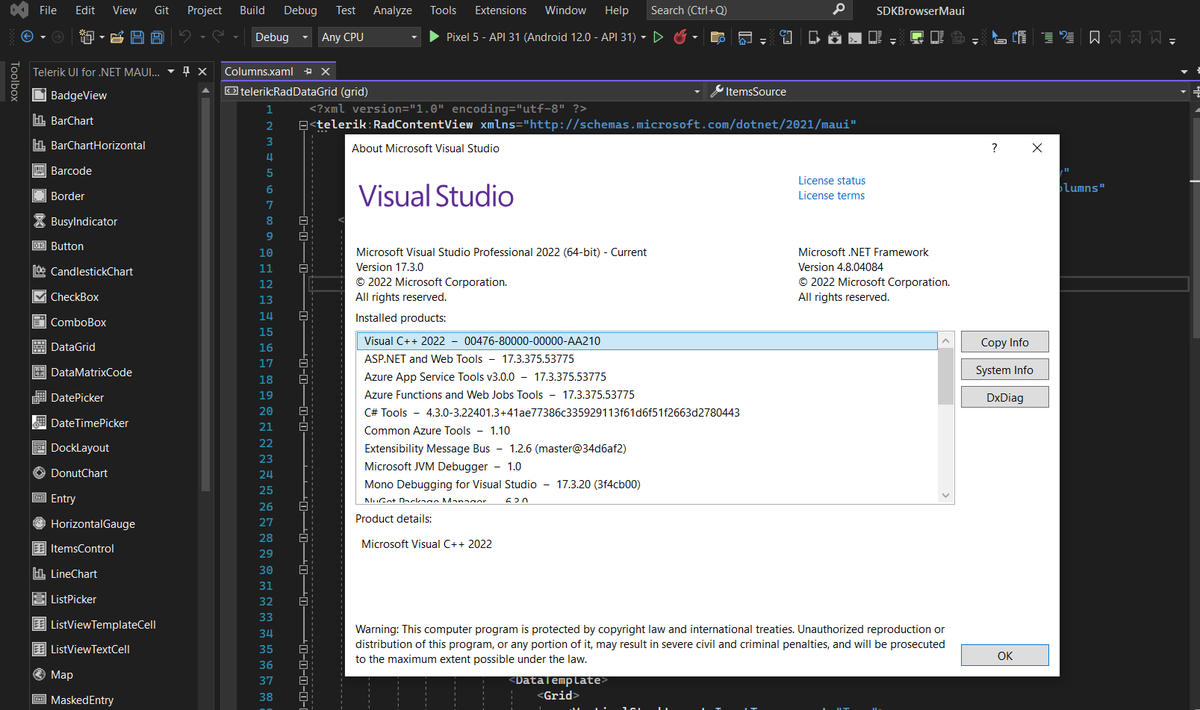This screenshot has height=710, width=1200.
Task: Click the Navigate Backward arrow icon
Action: 27,37
